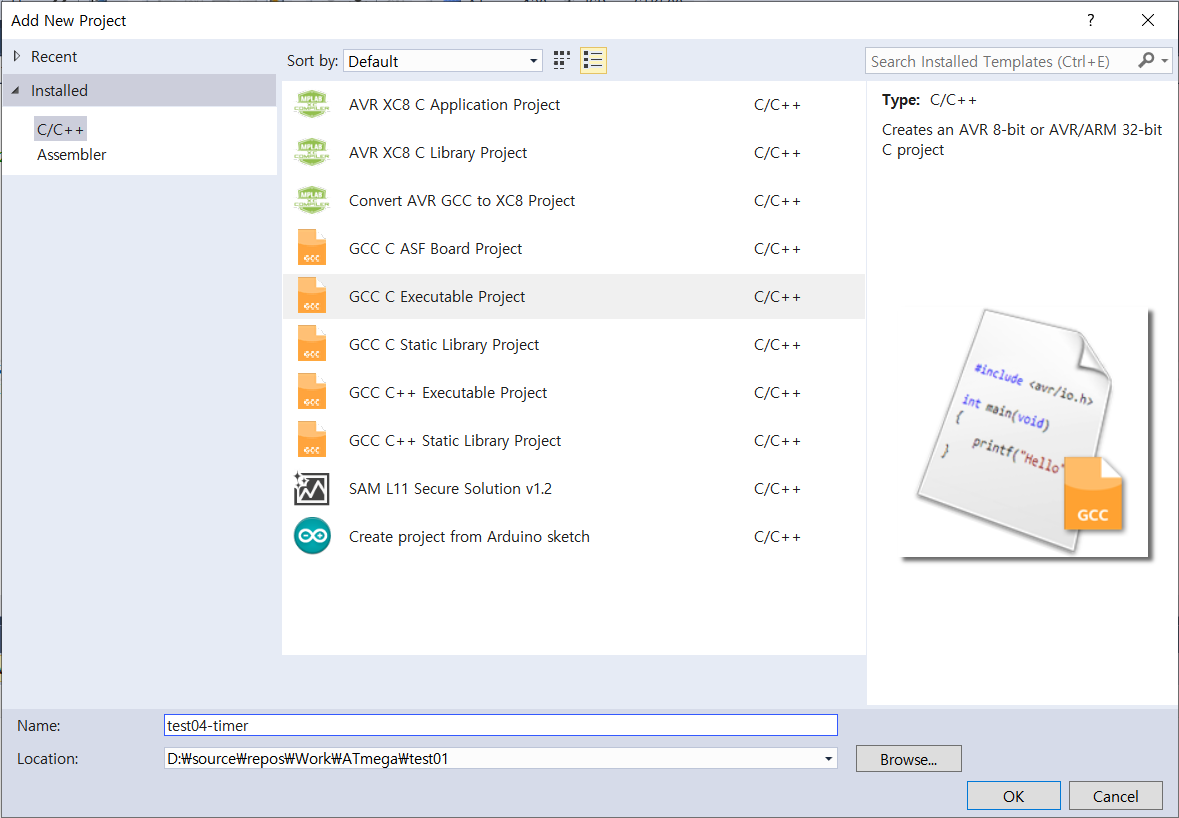This screenshot has height=818, width=1179.
Task: Click the Arduino sketch project icon
Action: 312,536
